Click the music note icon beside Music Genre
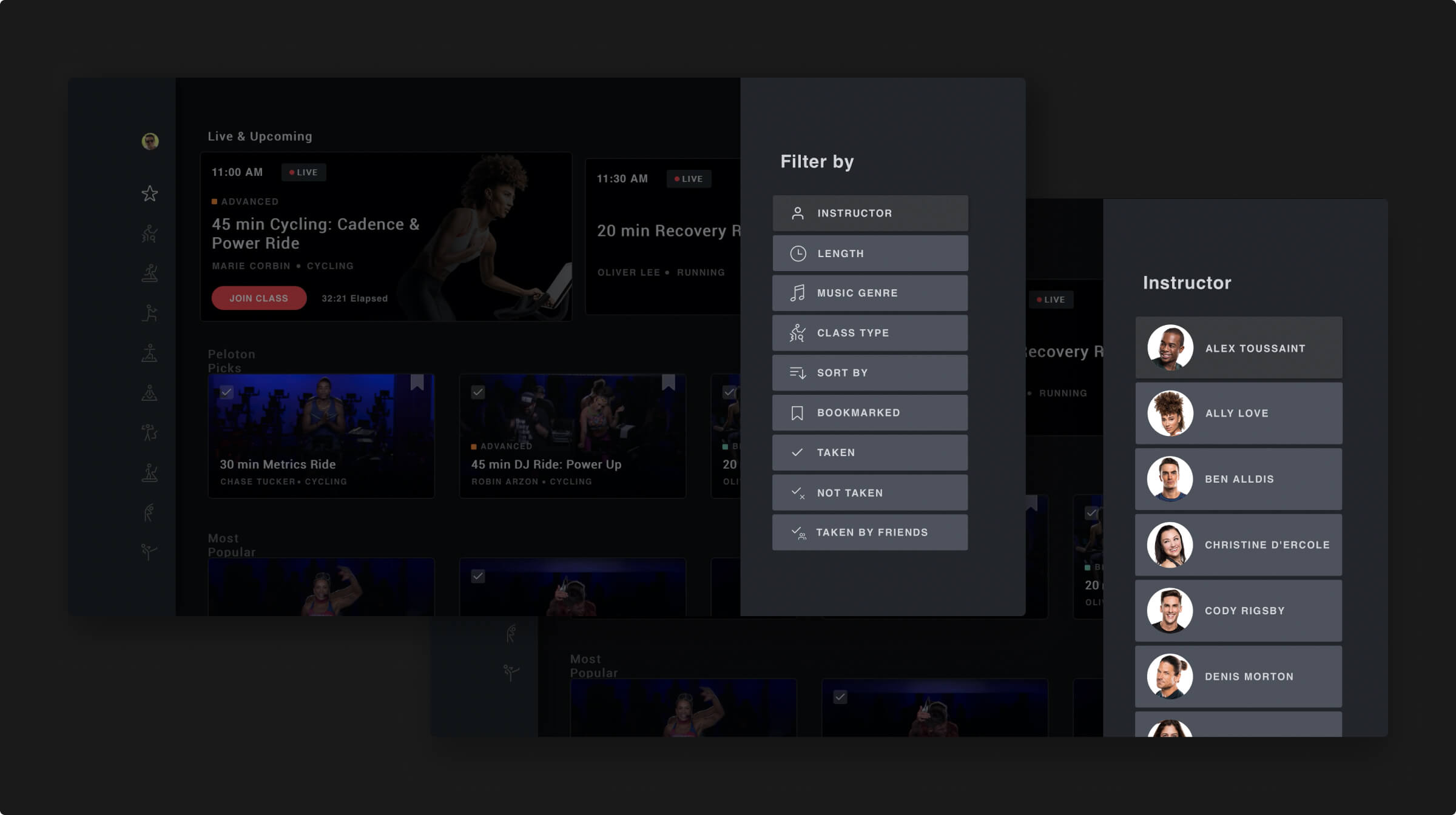The image size is (1456, 815). click(798, 292)
